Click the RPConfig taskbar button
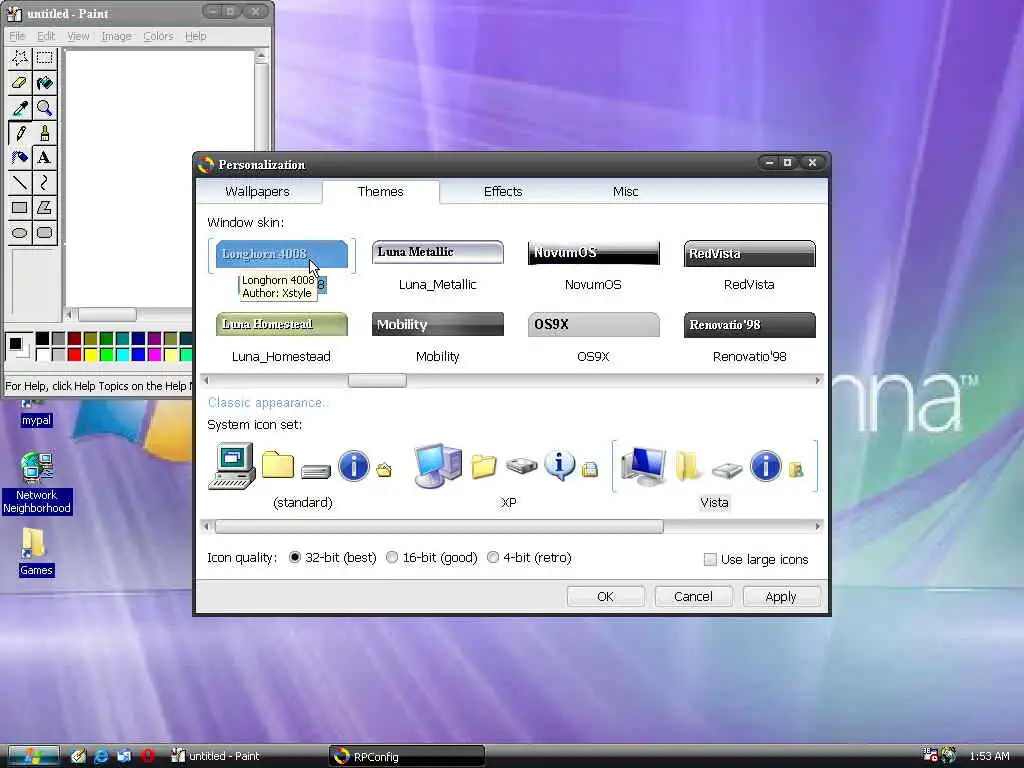The width and height of the screenshot is (1024, 768). coord(406,756)
